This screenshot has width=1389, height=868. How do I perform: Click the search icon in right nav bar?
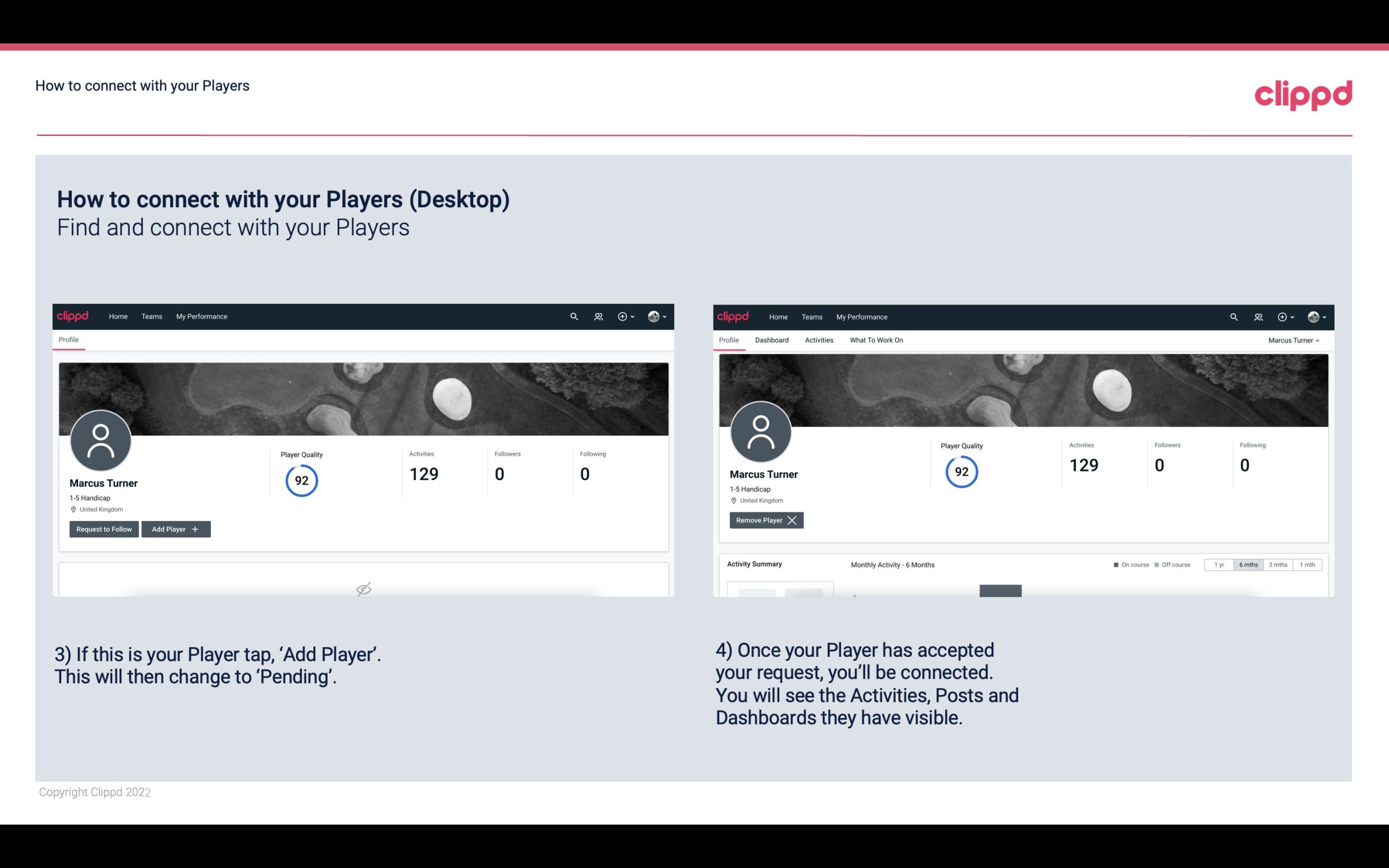(x=1234, y=317)
